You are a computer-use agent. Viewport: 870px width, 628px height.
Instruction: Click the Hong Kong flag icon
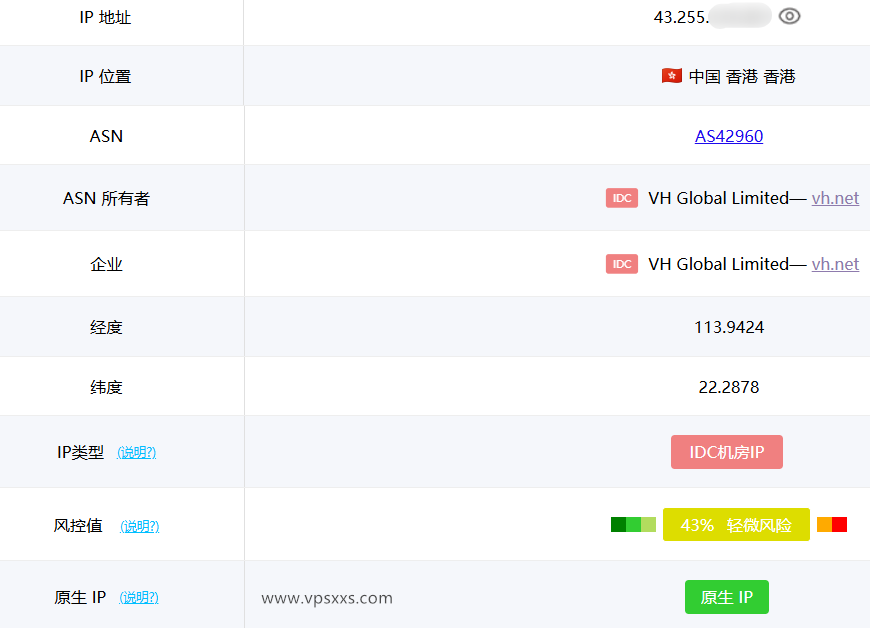pos(670,75)
